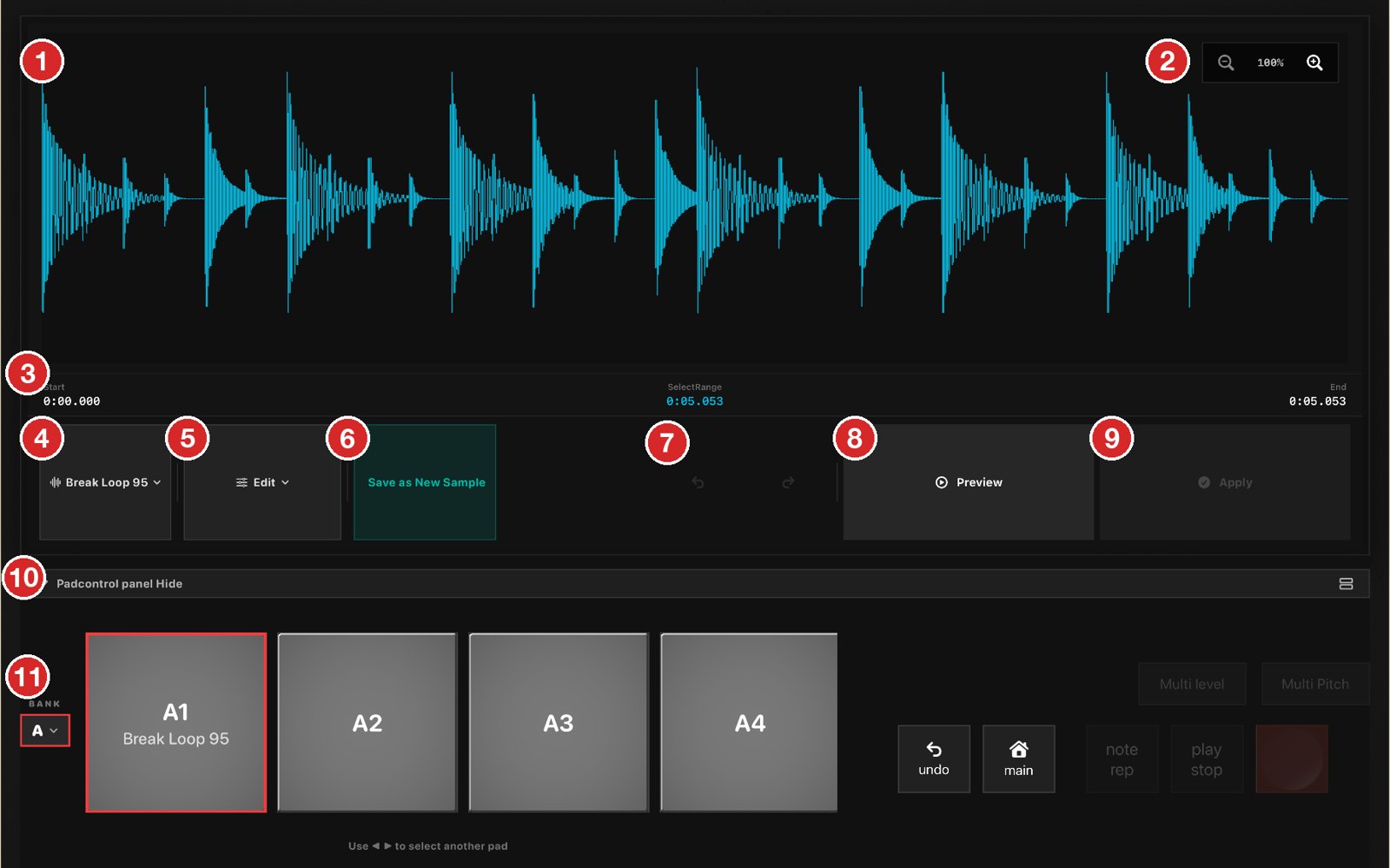
Task: Enable Multi level mode
Action: click(x=1192, y=684)
